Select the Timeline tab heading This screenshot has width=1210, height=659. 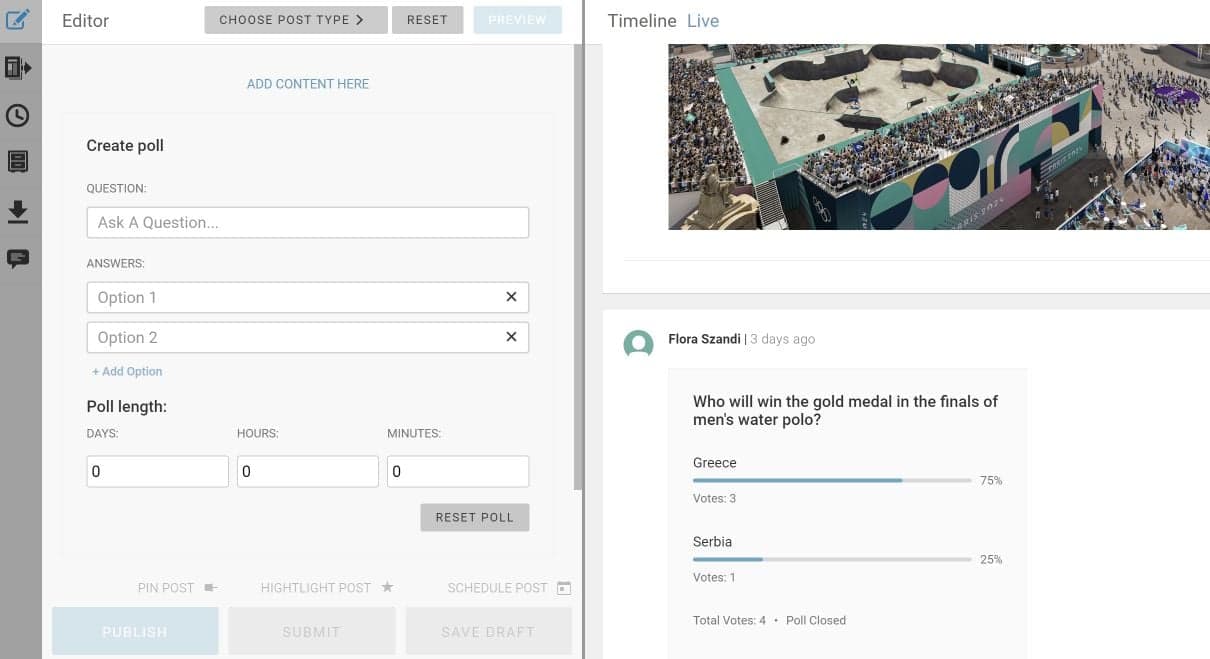642,20
